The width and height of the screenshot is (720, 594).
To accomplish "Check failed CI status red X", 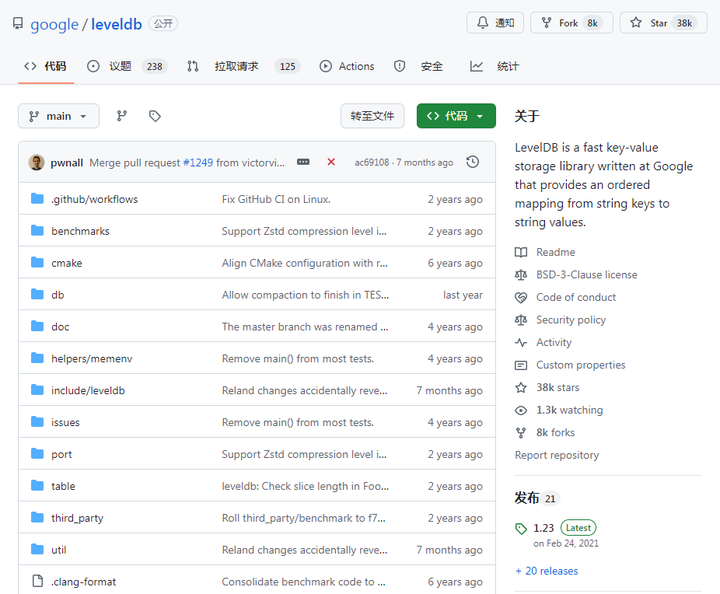I will [x=331, y=162].
